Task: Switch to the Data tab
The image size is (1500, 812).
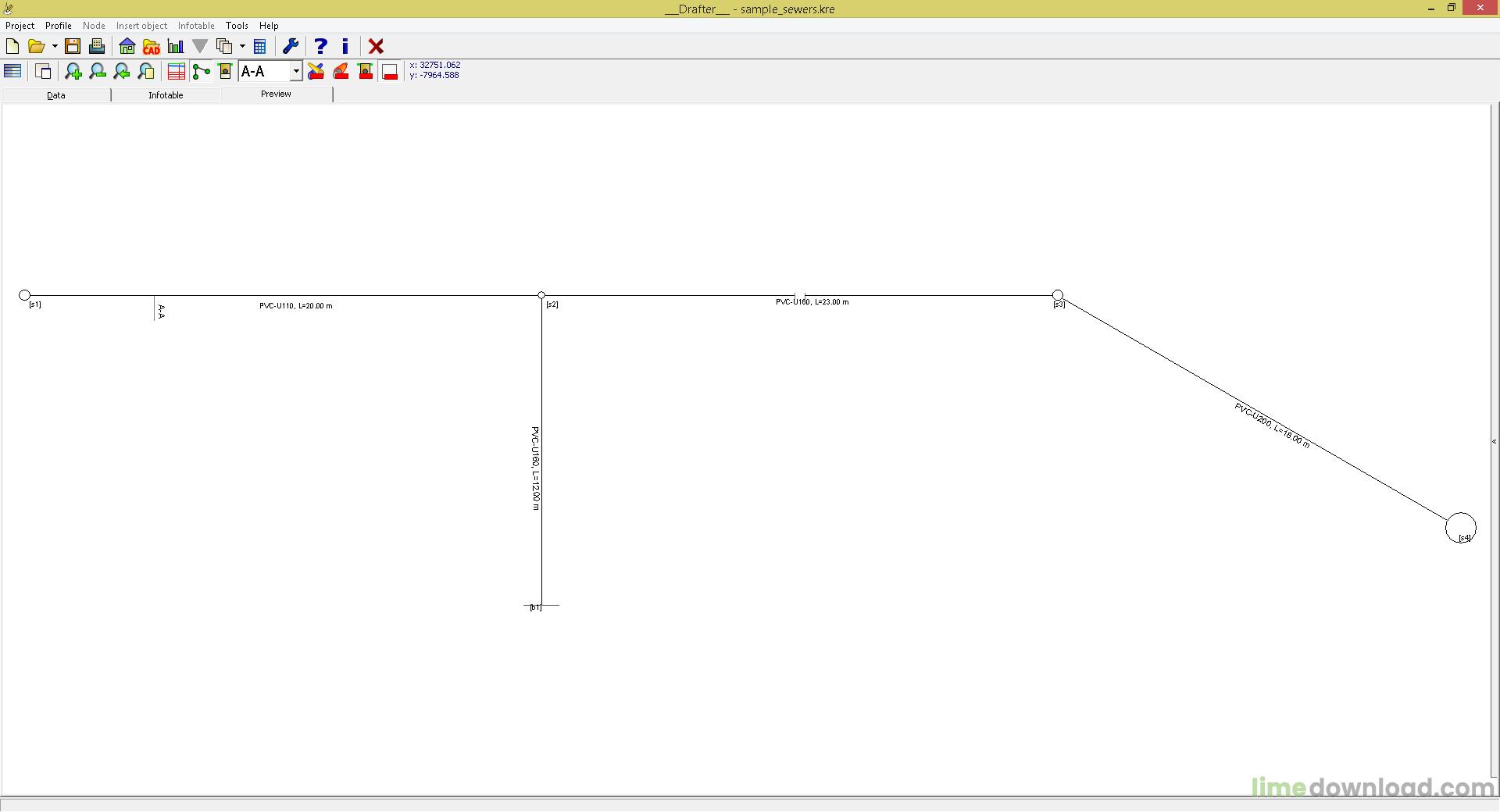Action: [56, 95]
